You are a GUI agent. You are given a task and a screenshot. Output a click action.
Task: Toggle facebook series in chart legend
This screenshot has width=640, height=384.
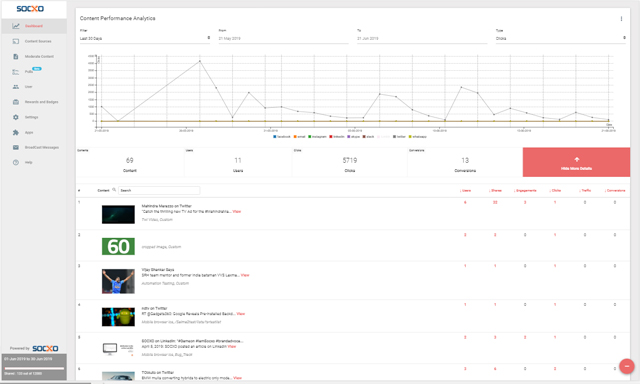pyautogui.click(x=282, y=137)
